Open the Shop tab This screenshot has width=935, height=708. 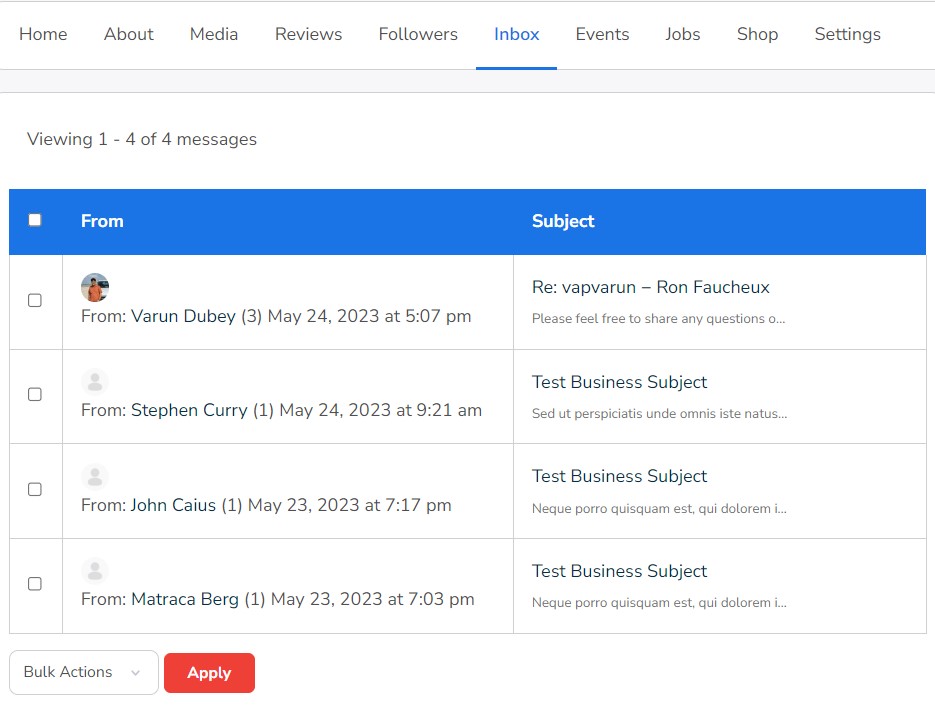tap(757, 34)
